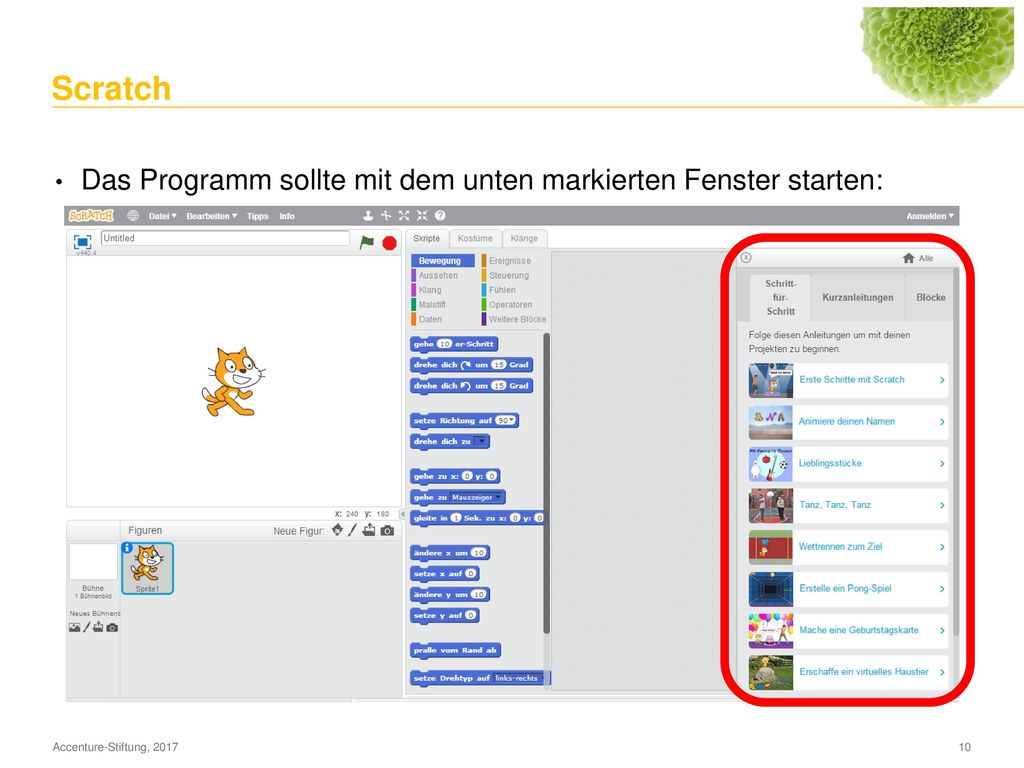Image resolution: width=1024 pixels, height=768 pixels.
Task: Select the Malstift block category
Action: (x=432, y=305)
